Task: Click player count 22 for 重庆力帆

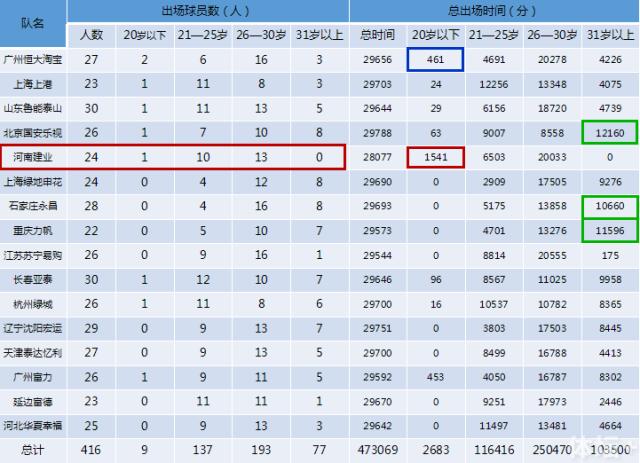Action: [91, 231]
